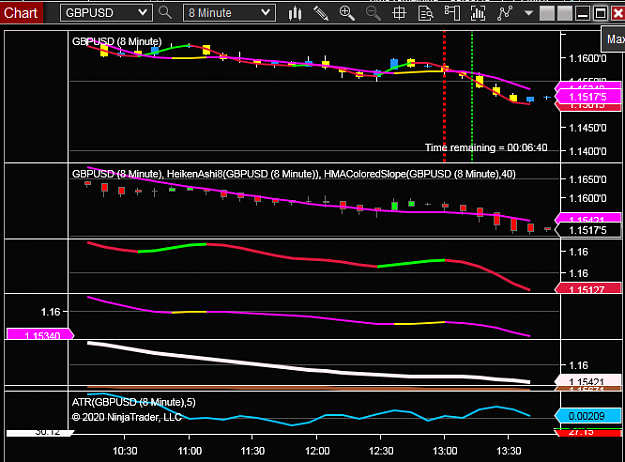Click the HeikenAshi8 HMAColoredSlope indicator label

(294, 174)
